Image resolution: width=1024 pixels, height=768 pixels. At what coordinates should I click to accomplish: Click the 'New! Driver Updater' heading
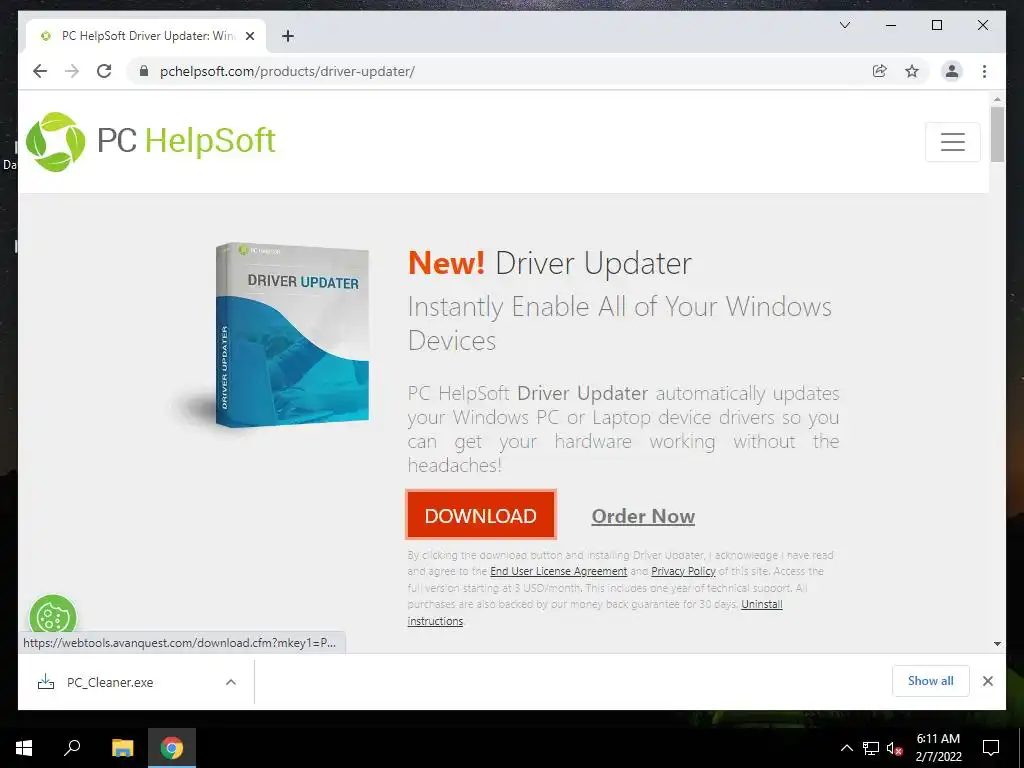pyautogui.click(x=549, y=263)
